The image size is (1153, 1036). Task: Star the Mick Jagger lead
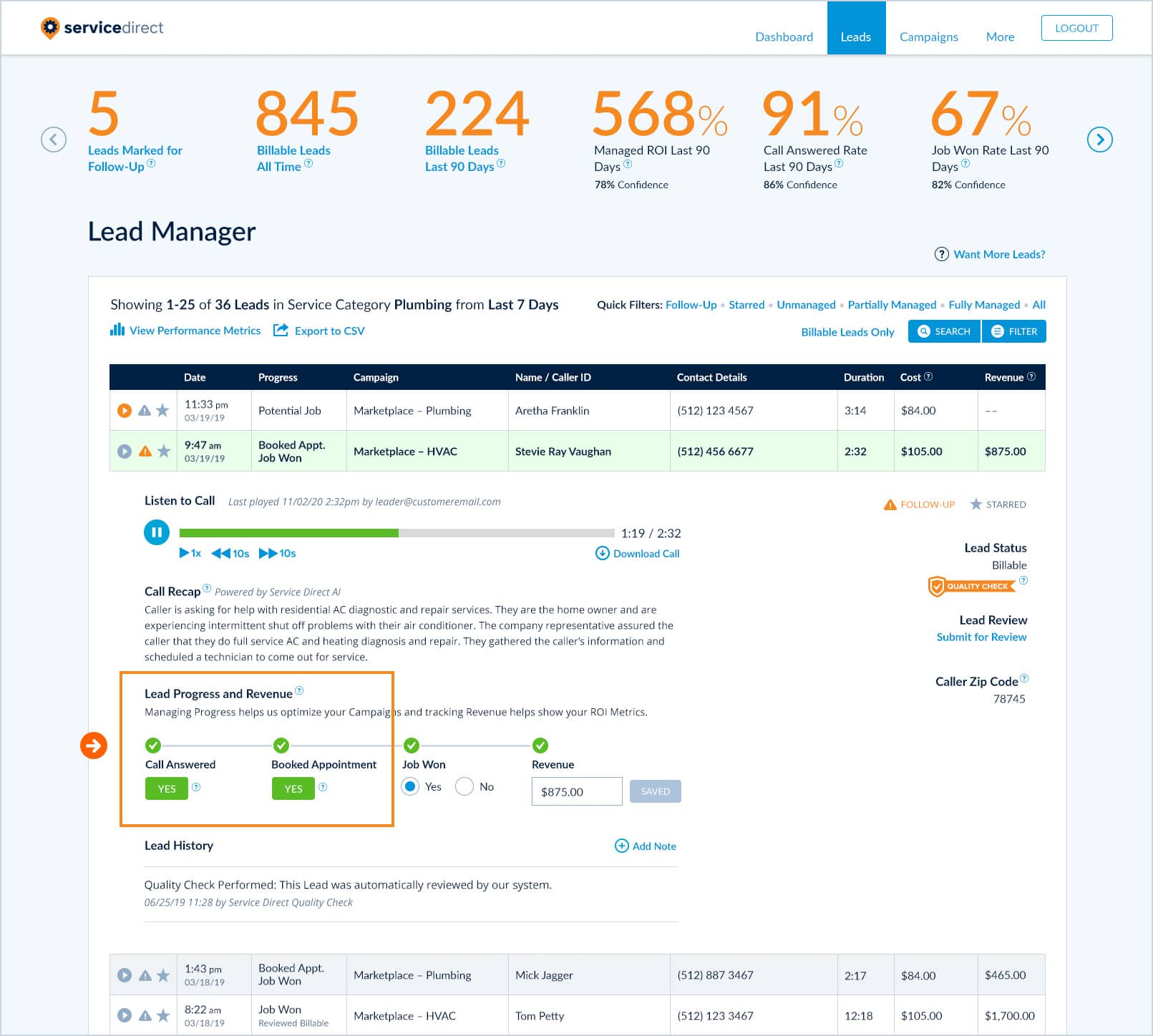tap(162, 974)
